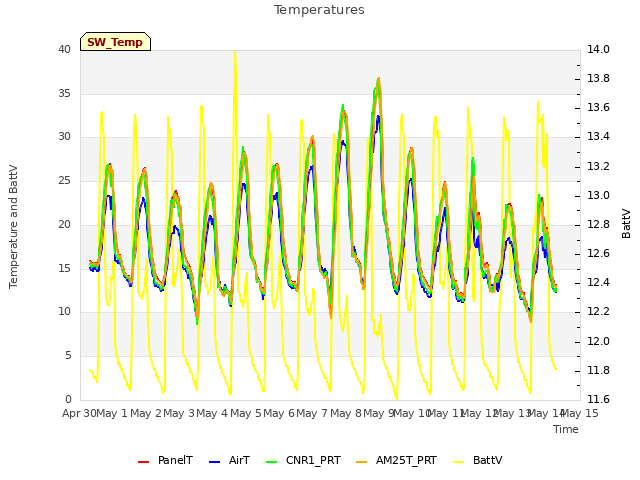The image size is (640, 480).
Task: Click the blue AirT legend swatch
Action: pyautogui.click(x=214, y=462)
